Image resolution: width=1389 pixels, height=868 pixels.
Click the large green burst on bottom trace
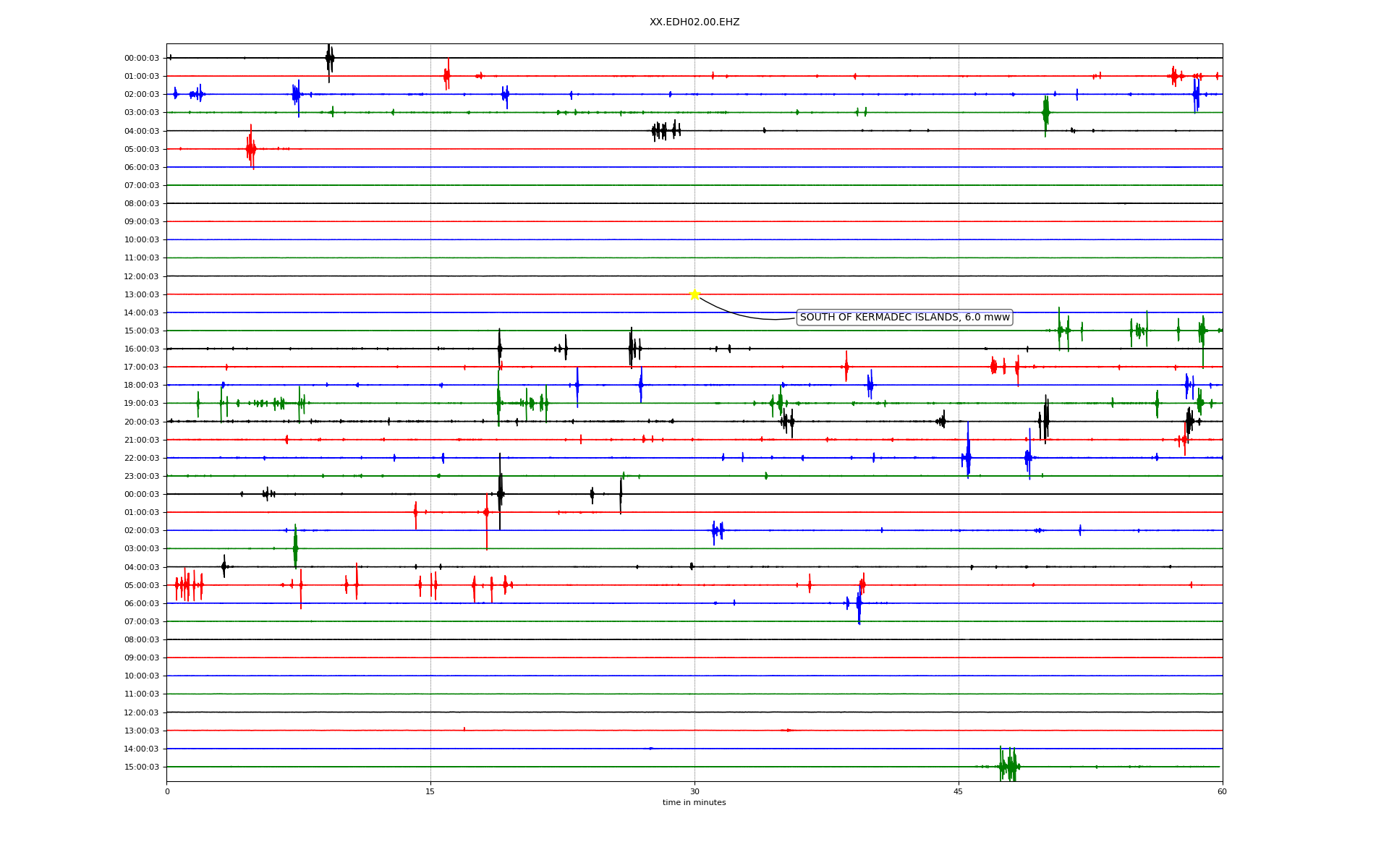click(x=1008, y=766)
